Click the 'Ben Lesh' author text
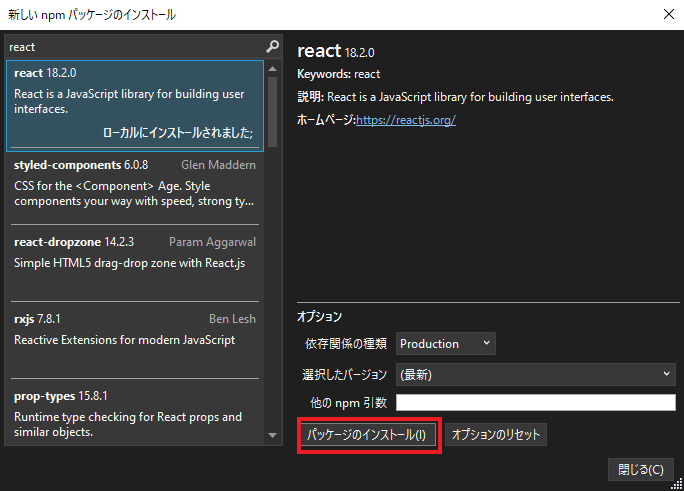The height and width of the screenshot is (491, 684). point(232,319)
